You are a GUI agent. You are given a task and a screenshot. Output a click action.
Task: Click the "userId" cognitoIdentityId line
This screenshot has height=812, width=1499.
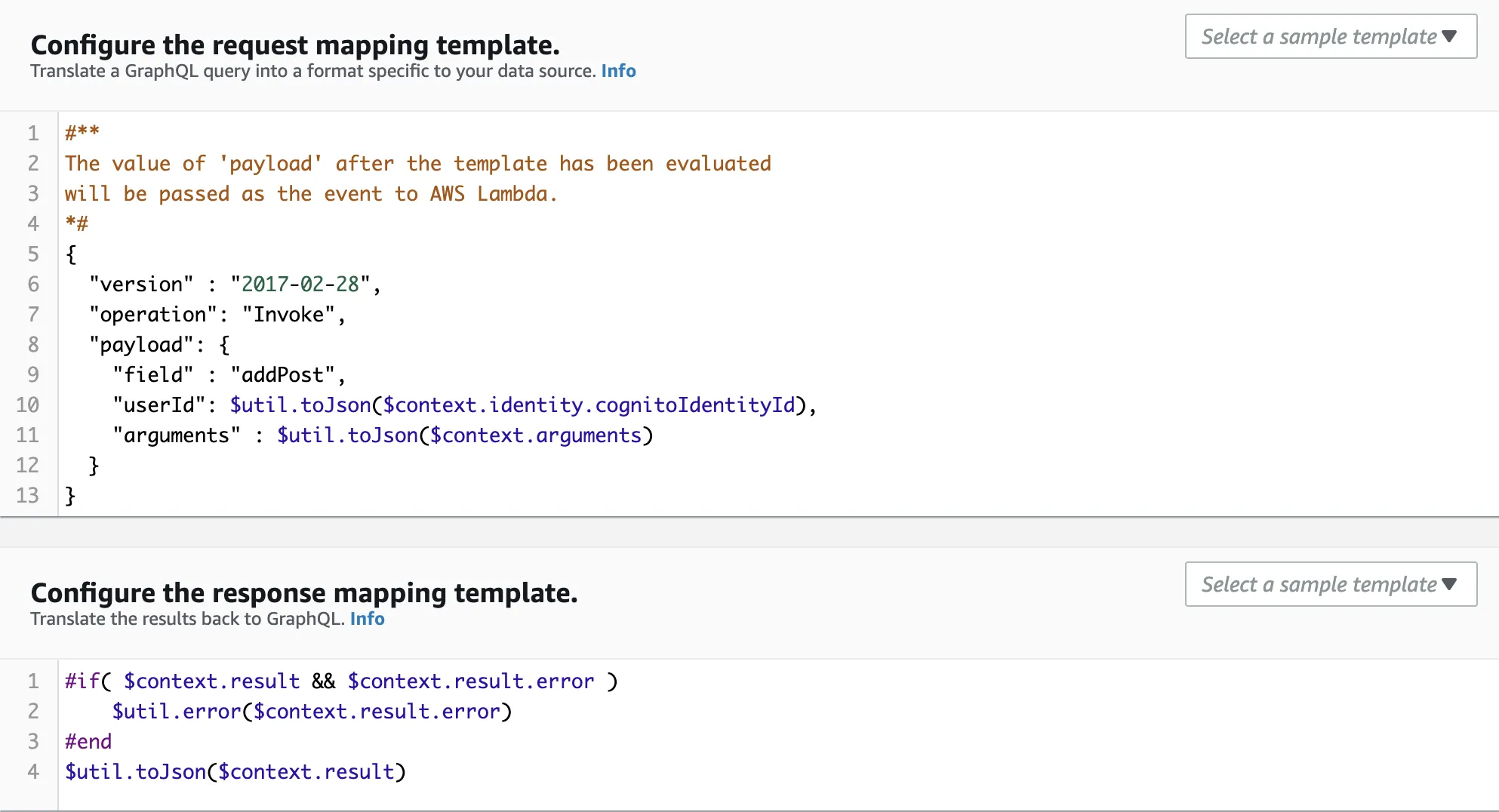click(x=463, y=405)
